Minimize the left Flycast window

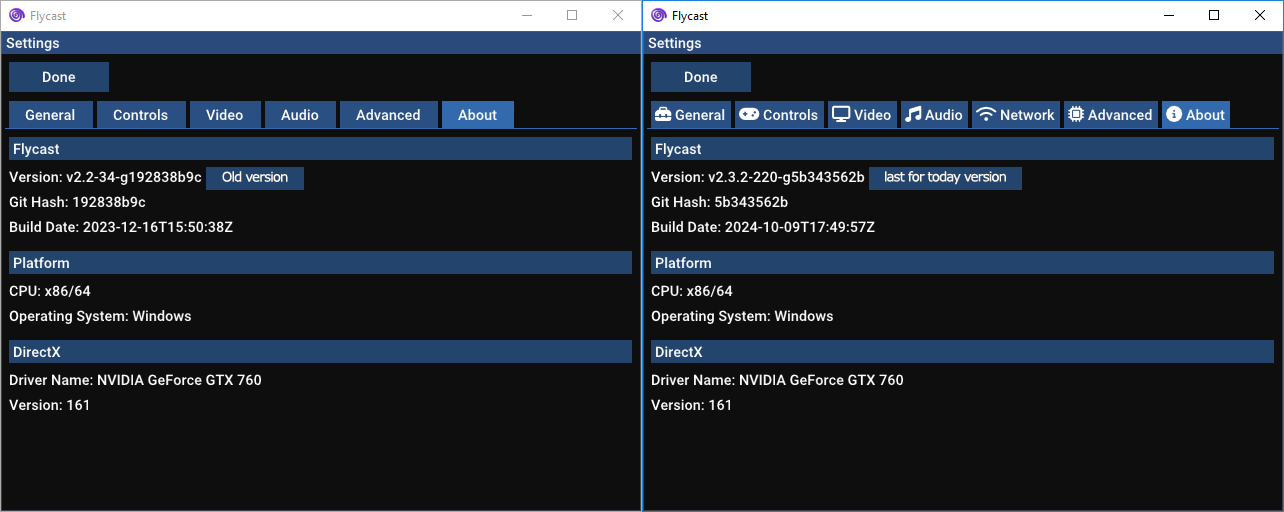click(526, 15)
